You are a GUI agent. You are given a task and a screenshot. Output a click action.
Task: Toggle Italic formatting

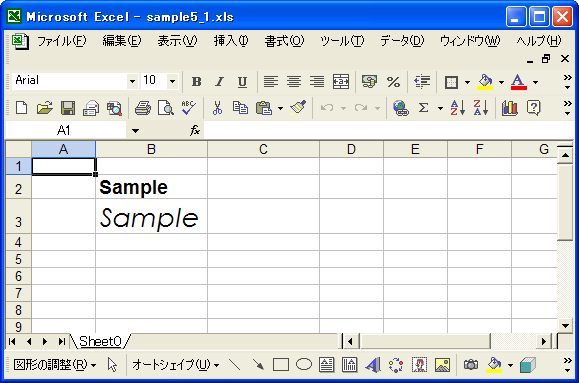pyautogui.click(x=220, y=82)
